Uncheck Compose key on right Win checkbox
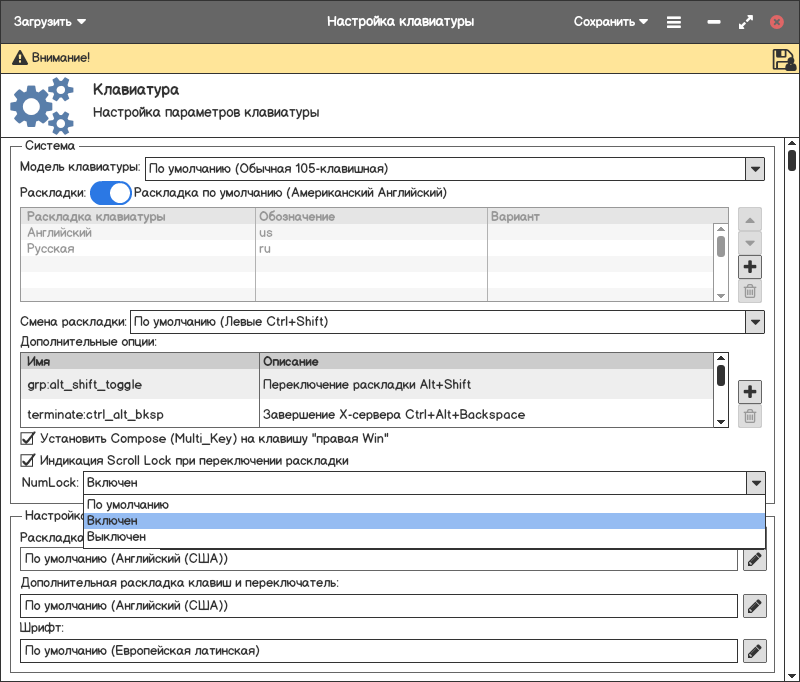The height and width of the screenshot is (682, 800). click(28, 438)
